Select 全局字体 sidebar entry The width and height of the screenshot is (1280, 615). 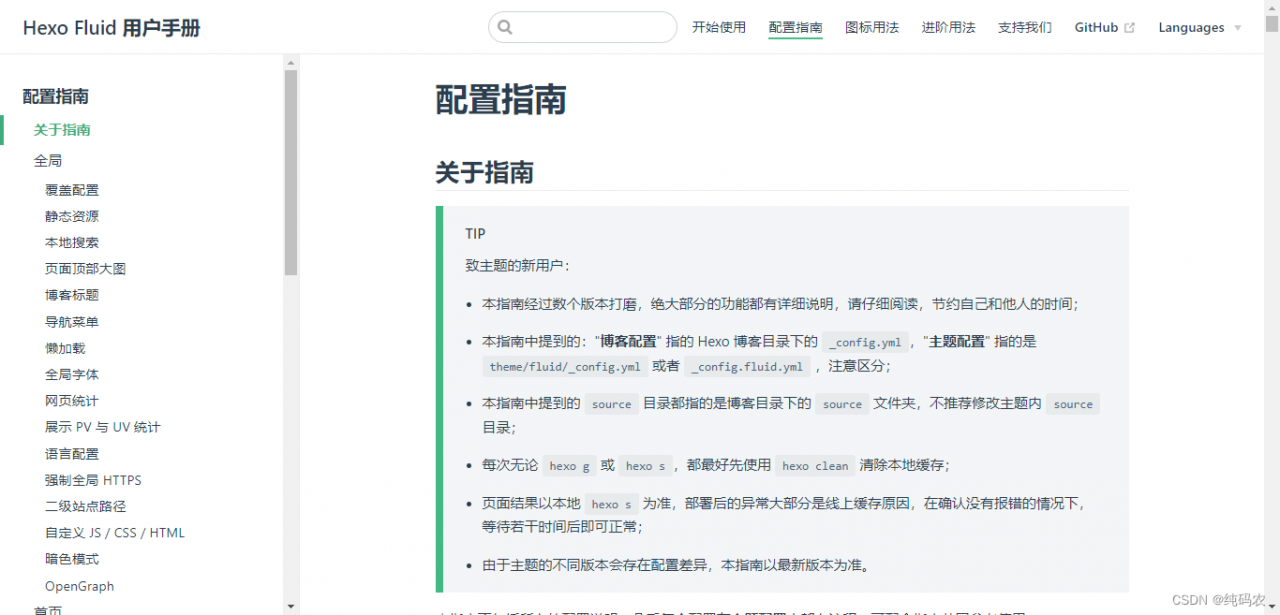tap(72, 374)
